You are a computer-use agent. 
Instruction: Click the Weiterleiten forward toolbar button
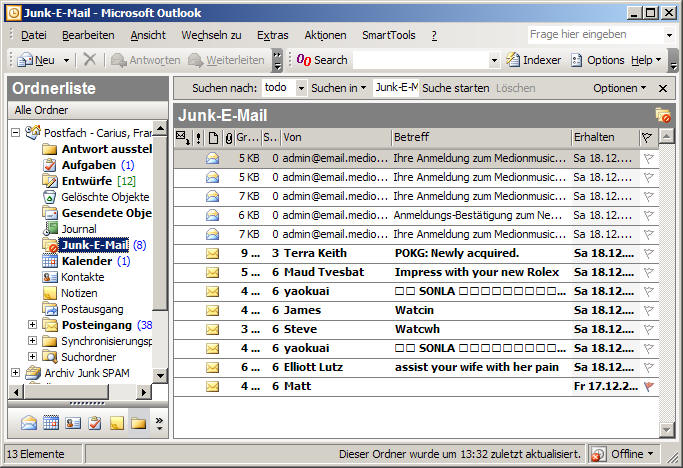(x=226, y=60)
